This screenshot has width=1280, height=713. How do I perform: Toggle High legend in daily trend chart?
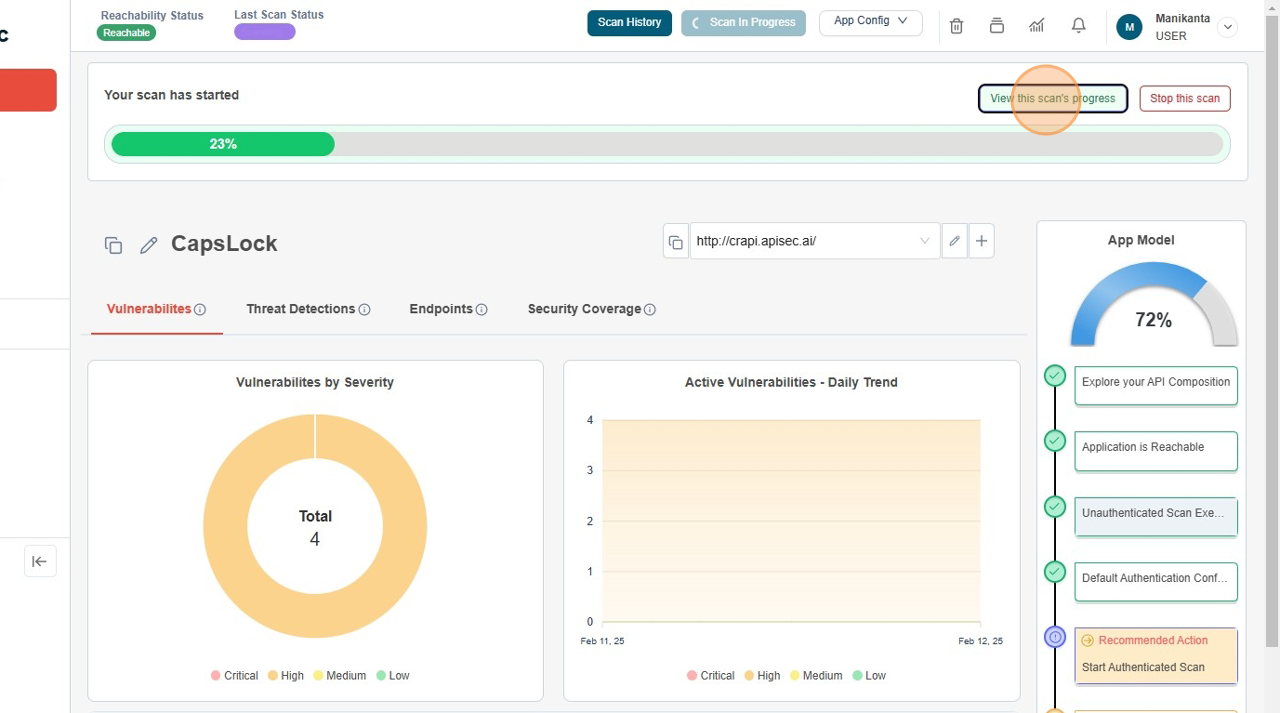coord(761,676)
